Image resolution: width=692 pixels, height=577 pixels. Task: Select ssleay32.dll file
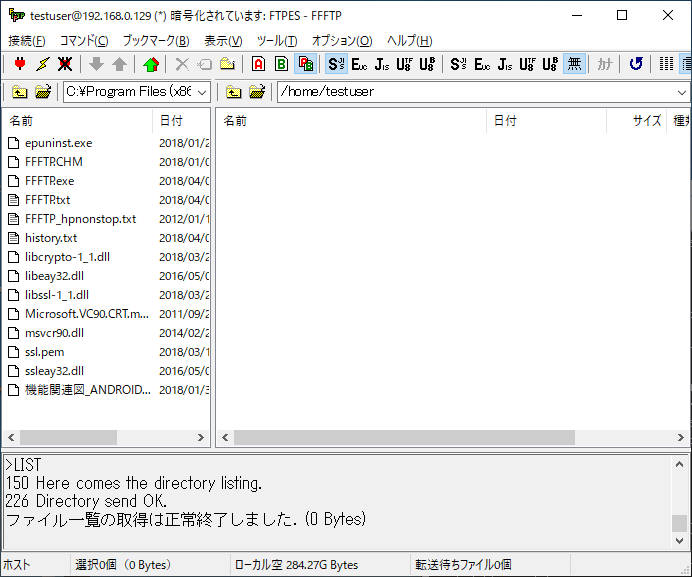click(54, 371)
